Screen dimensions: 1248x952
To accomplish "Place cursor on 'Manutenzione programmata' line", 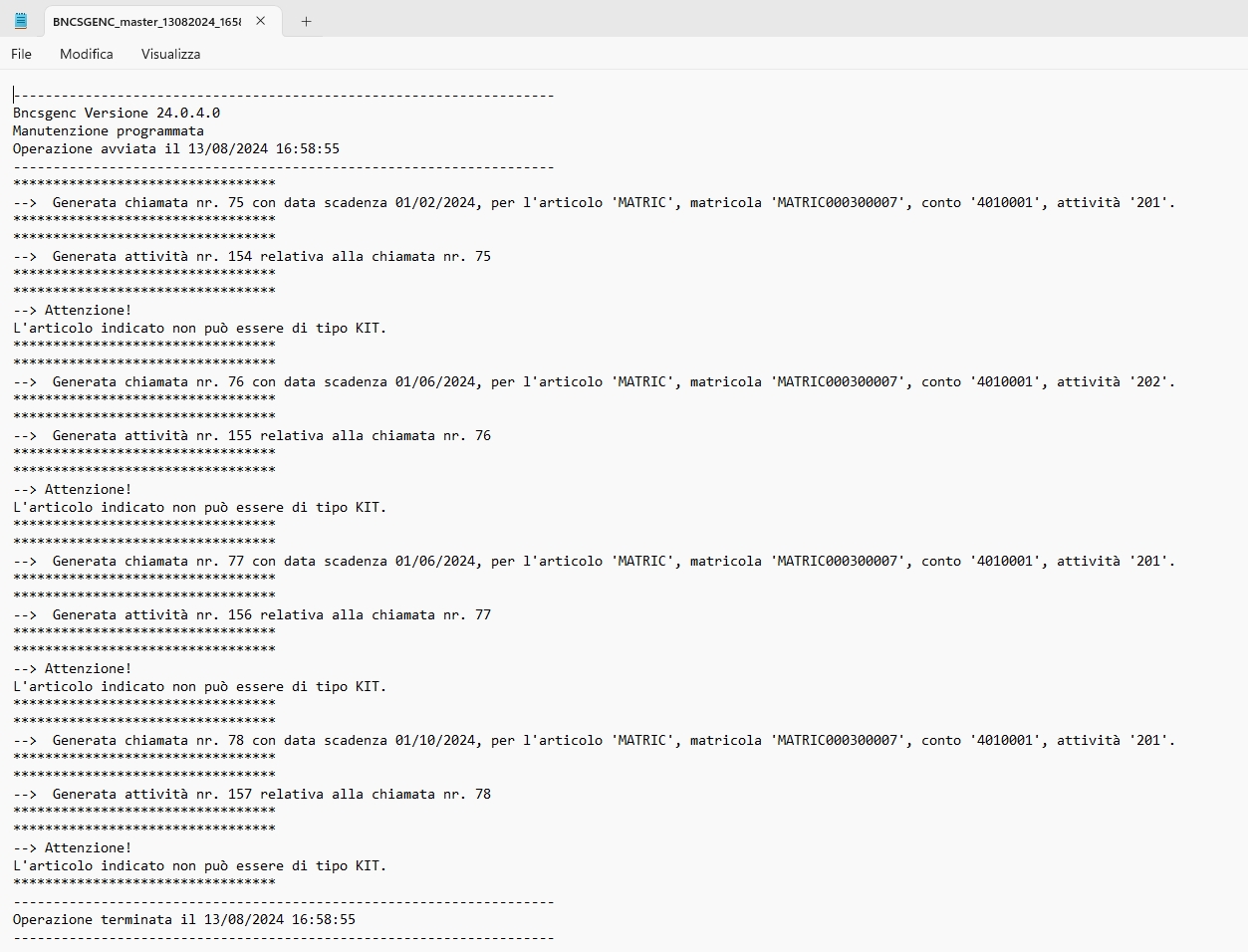I will coord(109,130).
